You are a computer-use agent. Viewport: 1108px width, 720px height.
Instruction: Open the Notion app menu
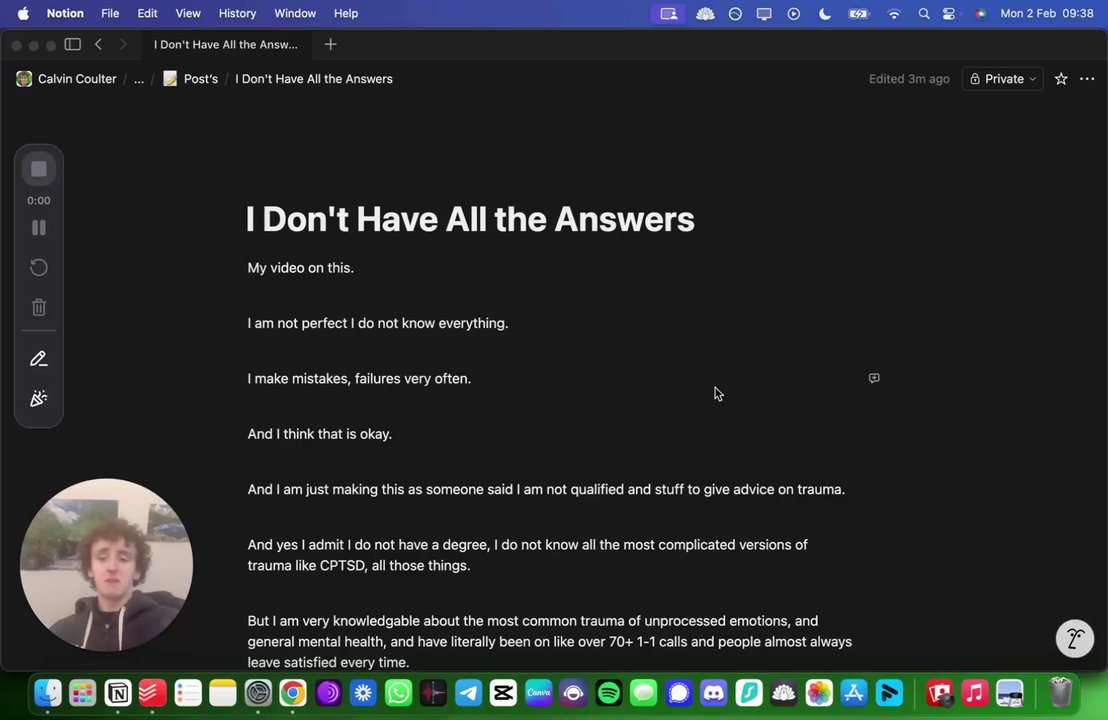click(65, 13)
